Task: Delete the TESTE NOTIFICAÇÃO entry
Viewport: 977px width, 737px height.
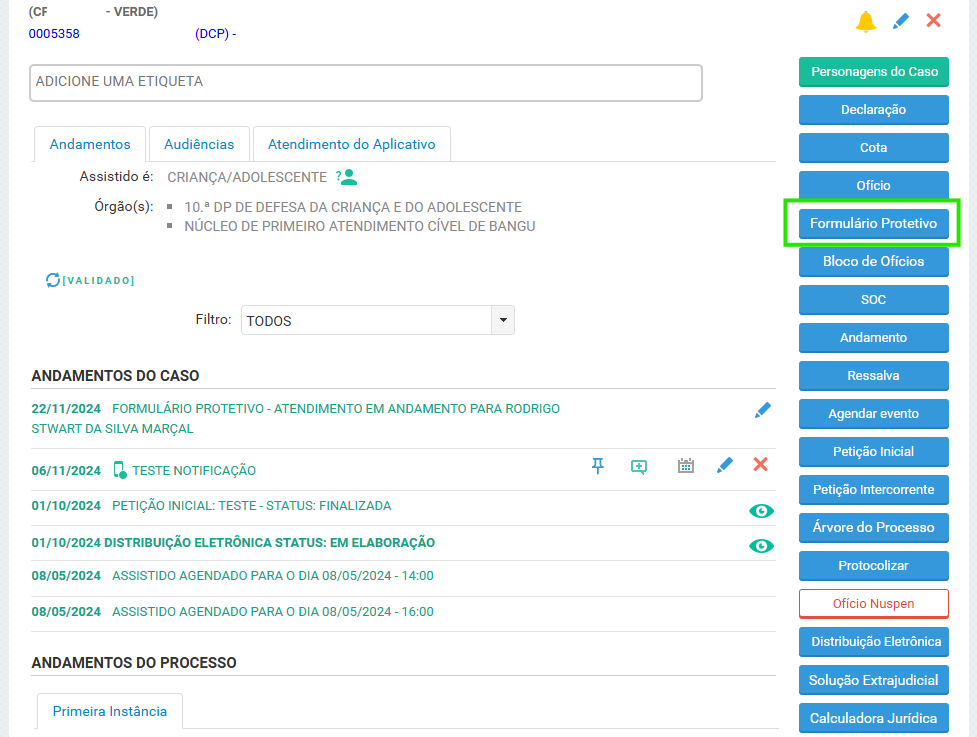Action: [x=760, y=465]
